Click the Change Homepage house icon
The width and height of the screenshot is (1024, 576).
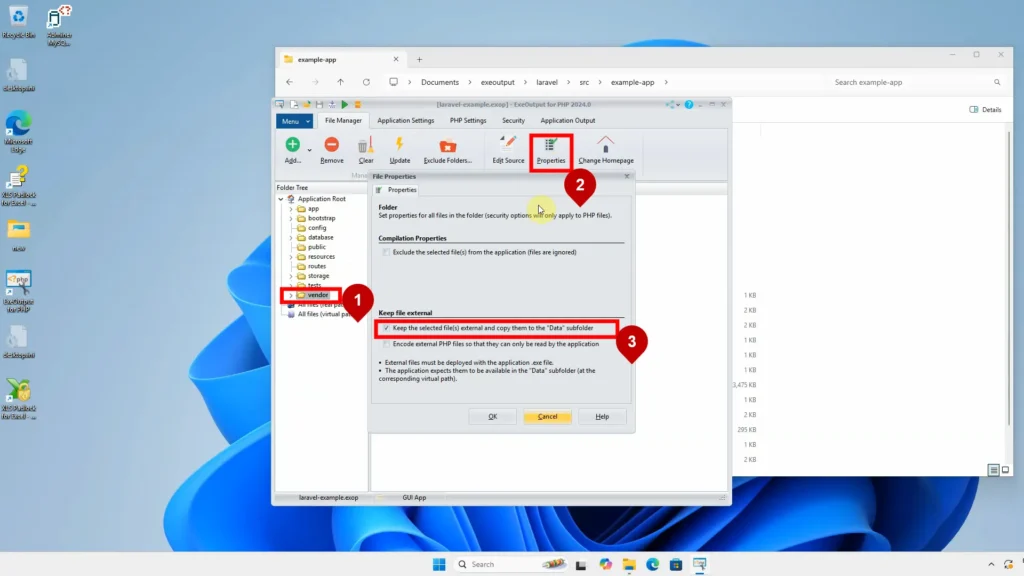[605, 146]
